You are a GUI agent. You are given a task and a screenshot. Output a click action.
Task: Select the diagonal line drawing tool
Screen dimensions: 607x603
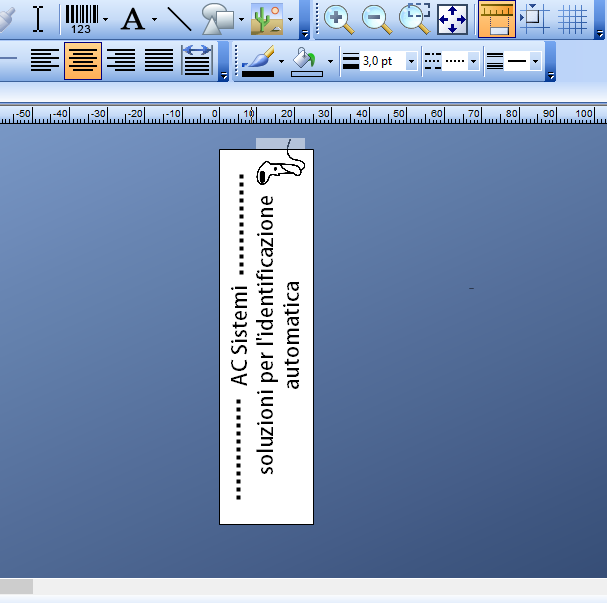pos(179,19)
